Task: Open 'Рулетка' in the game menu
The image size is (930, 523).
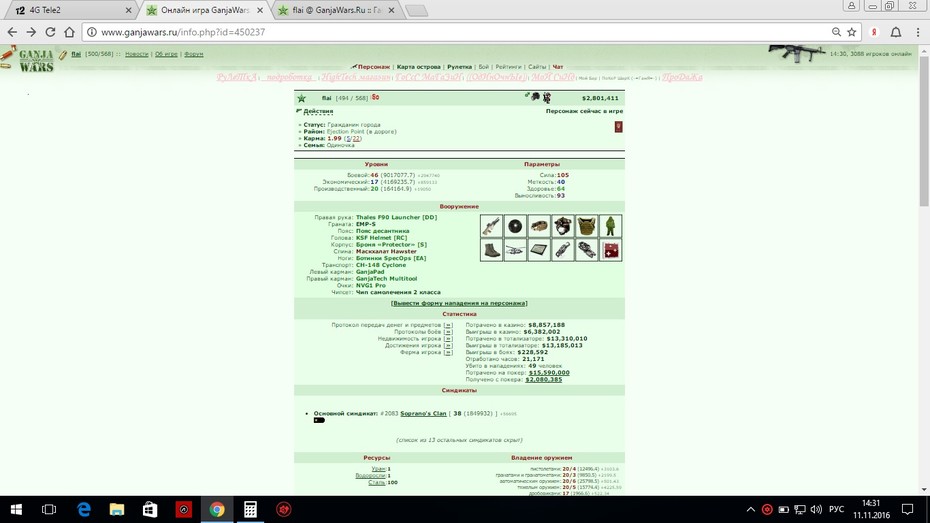Action: [x=460, y=67]
